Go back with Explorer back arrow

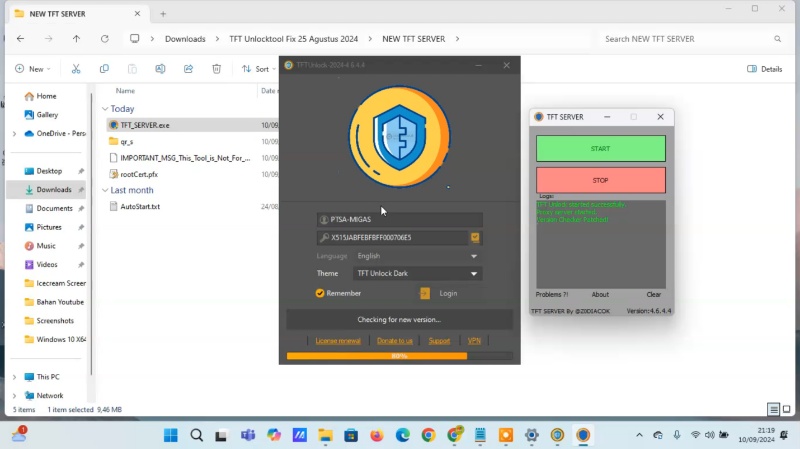(x=20, y=39)
